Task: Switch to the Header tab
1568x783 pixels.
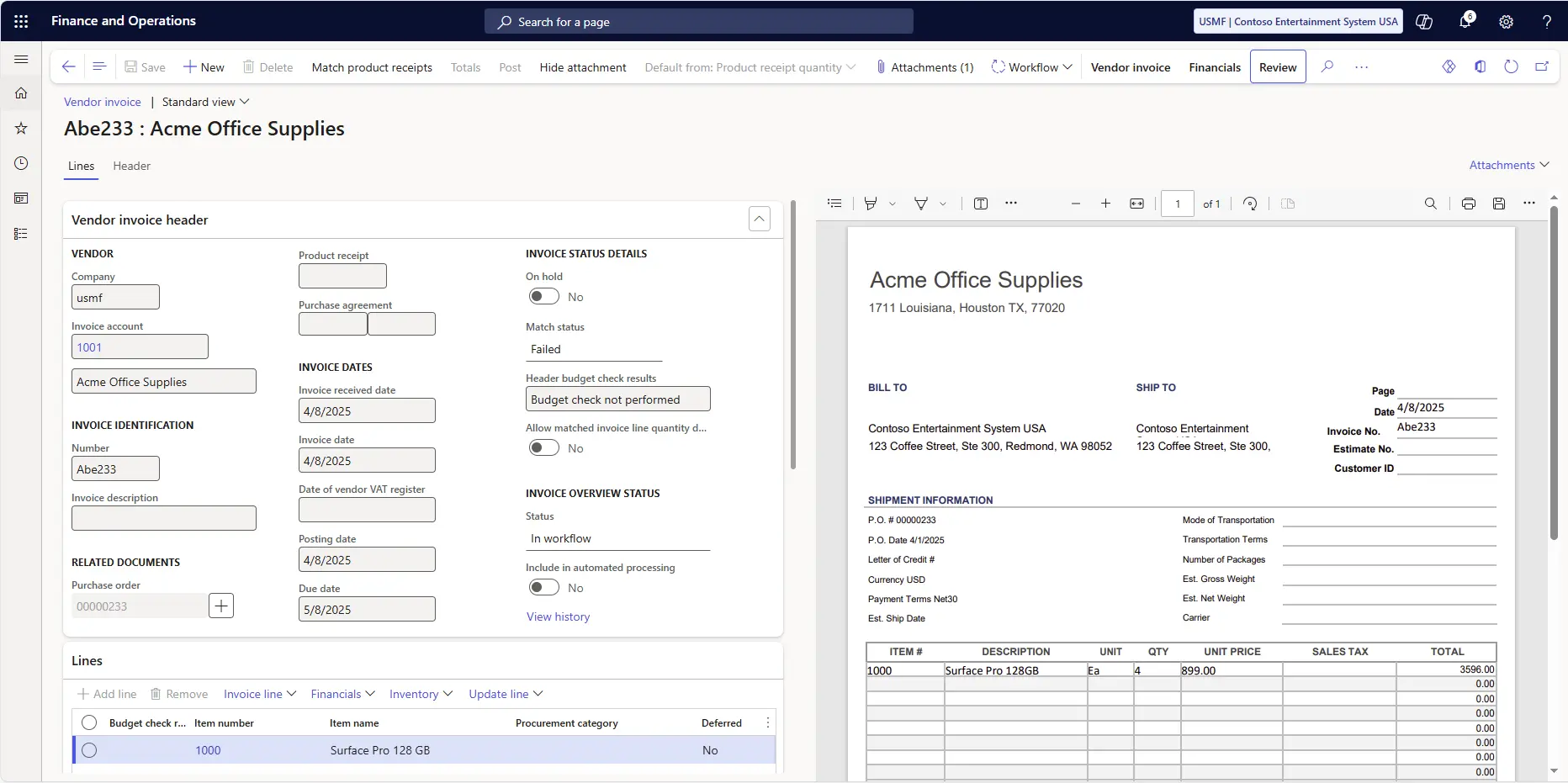Action: 131,166
